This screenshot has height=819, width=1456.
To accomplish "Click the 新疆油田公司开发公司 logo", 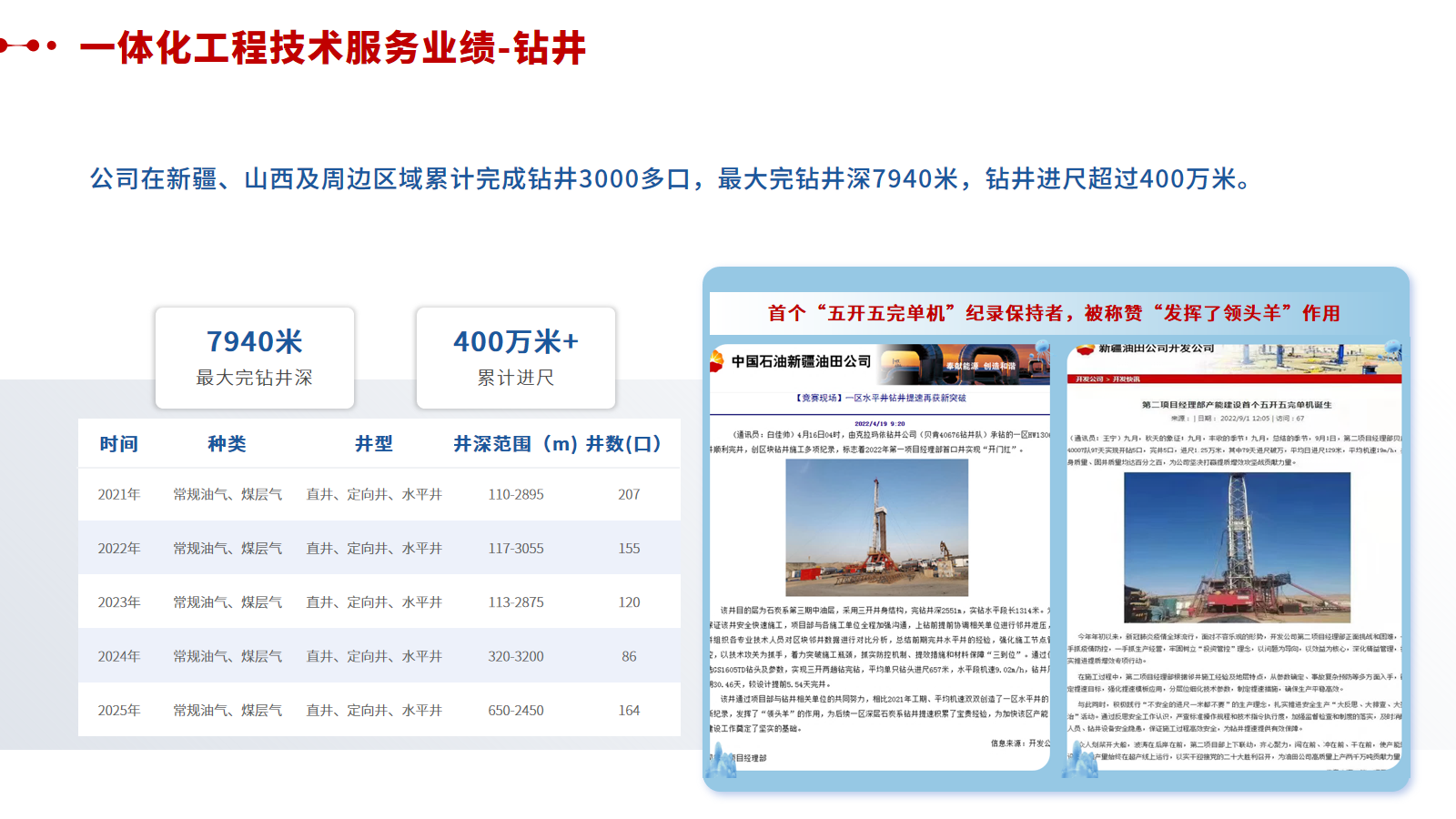I will tap(1085, 350).
